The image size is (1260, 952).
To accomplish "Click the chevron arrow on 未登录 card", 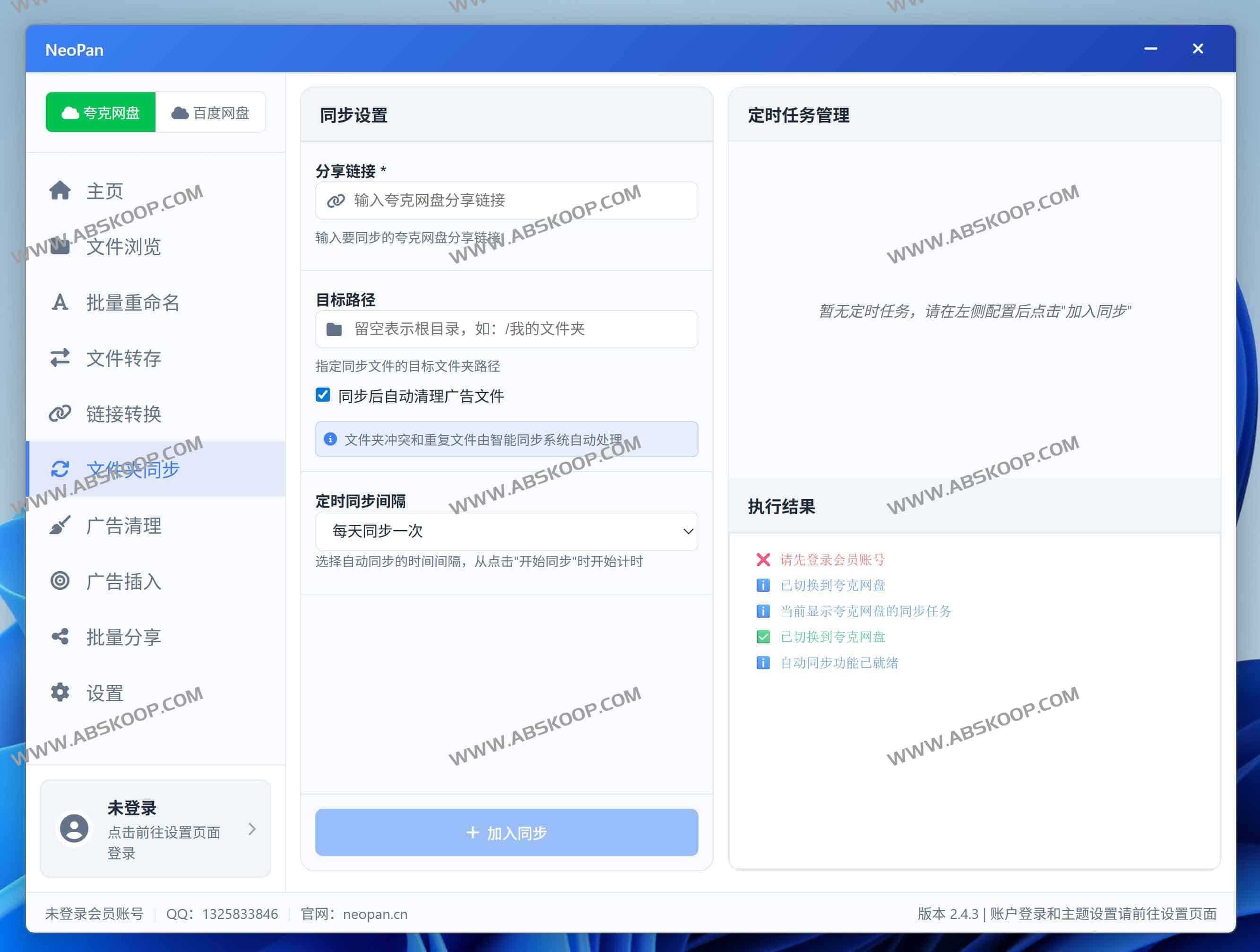I will click(x=252, y=828).
